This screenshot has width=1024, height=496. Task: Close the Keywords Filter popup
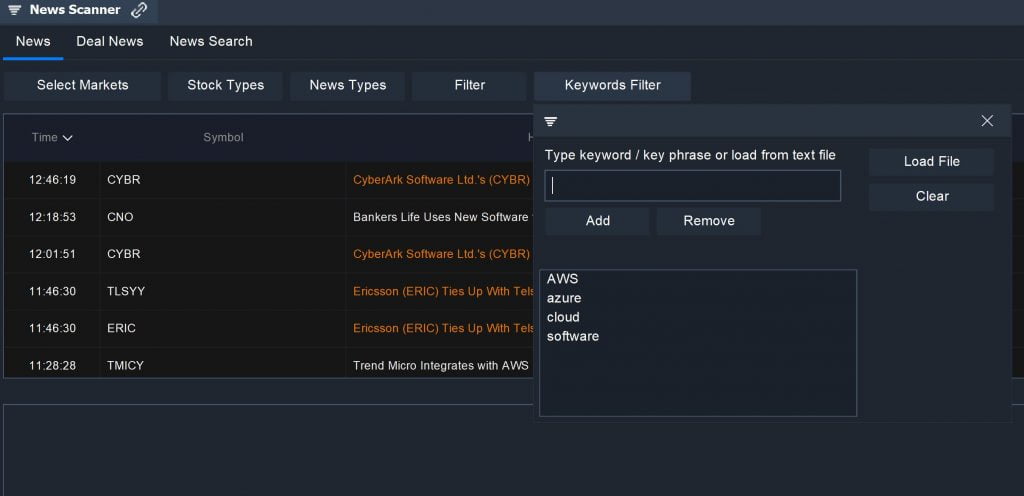click(x=987, y=121)
